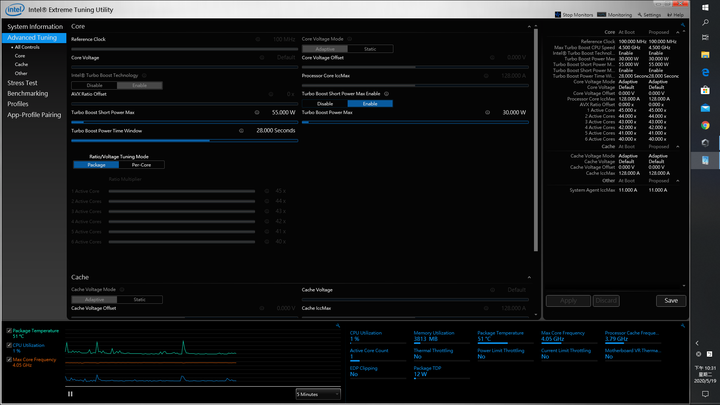Click info icon beside Turbo Boost Power Time Window
The height and width of the screenshot is (405, 720).
(241, 131)
